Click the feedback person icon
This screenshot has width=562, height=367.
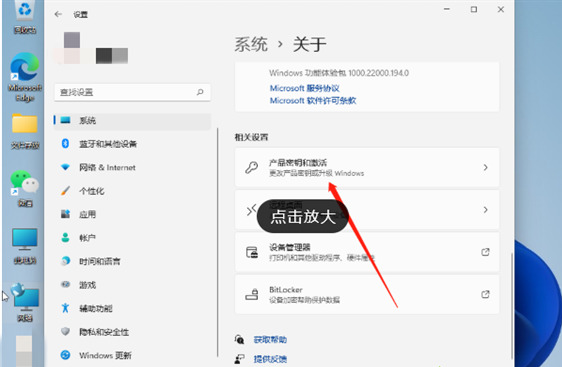pos(239,359)
